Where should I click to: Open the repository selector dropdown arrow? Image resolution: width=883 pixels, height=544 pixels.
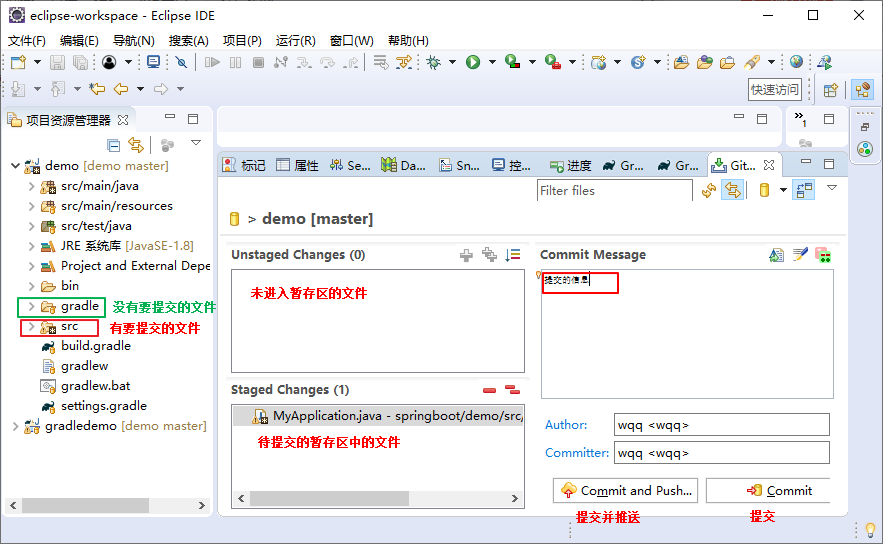coord(783,190)
